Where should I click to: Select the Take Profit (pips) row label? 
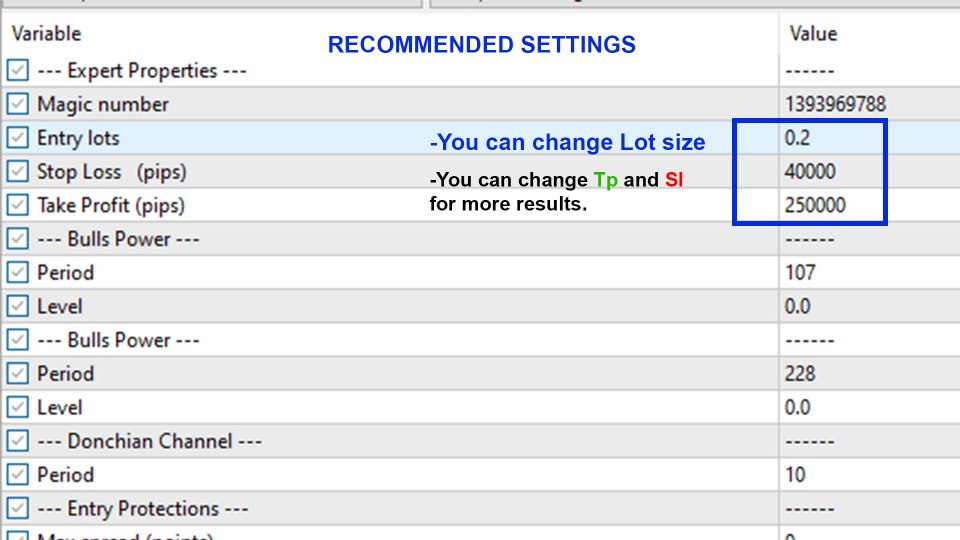tap(111, 206)
